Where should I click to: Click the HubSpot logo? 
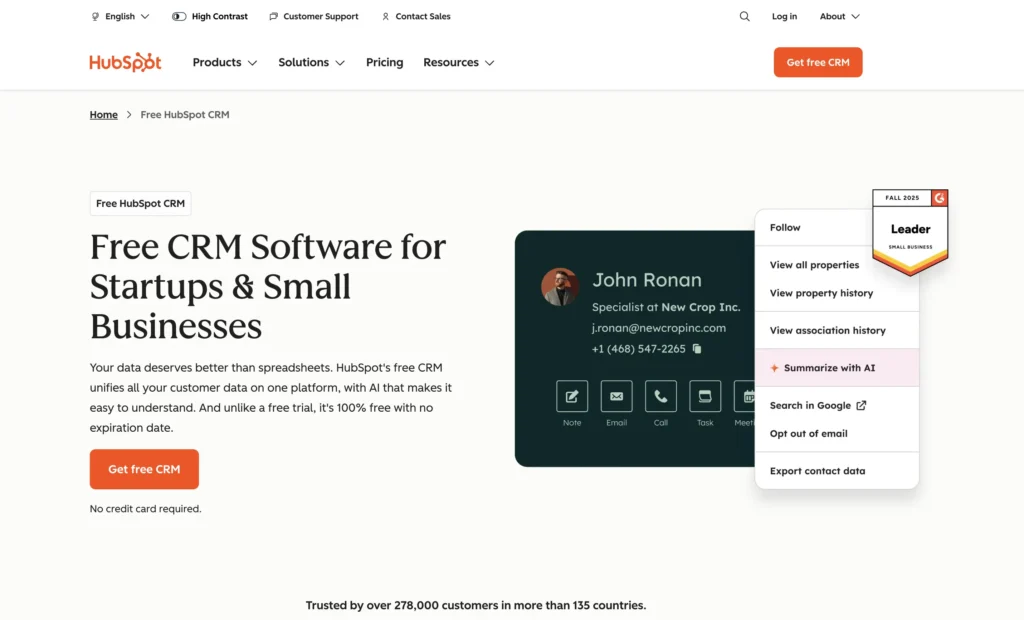coord(125,62)
